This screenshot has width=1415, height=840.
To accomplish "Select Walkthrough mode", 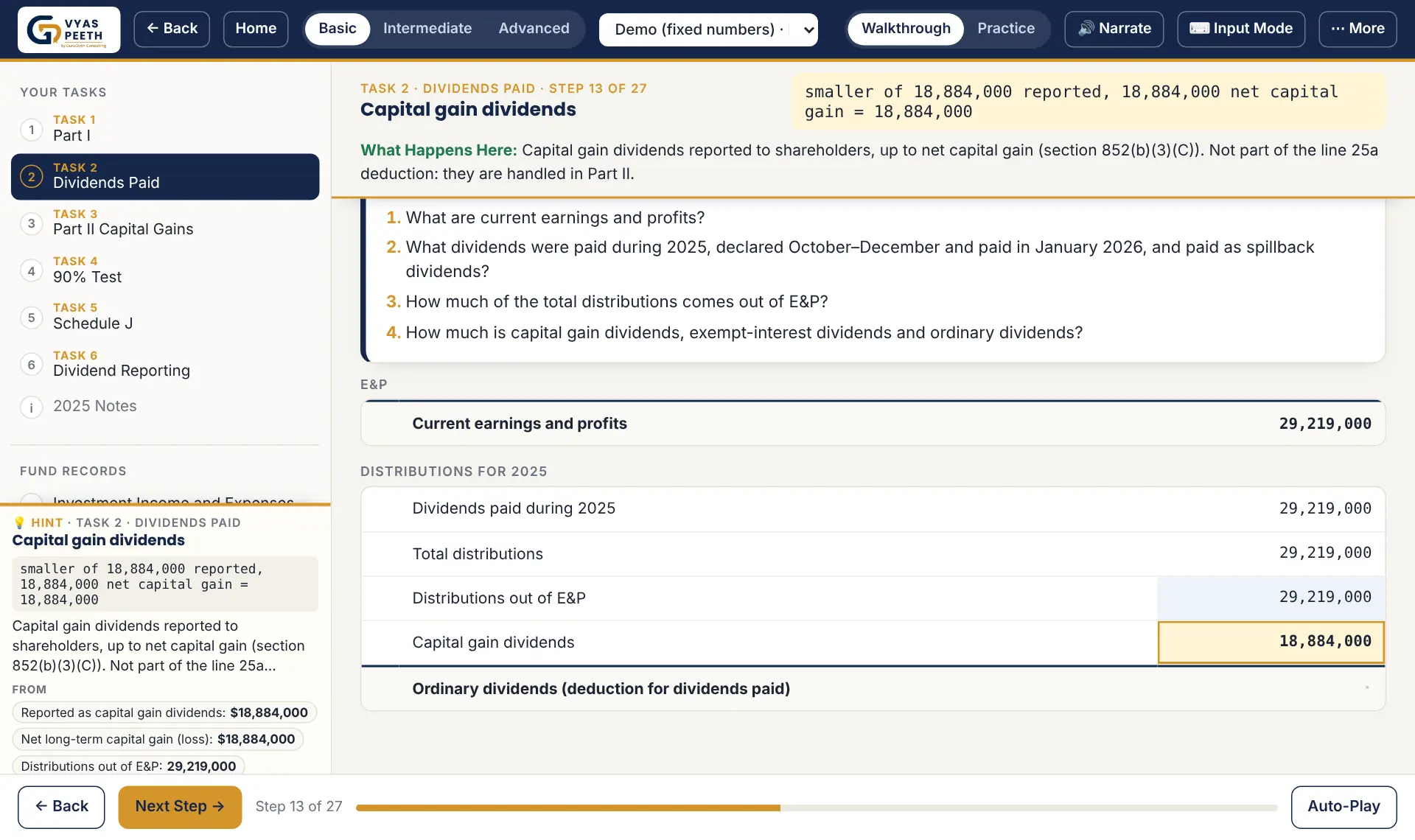I will (906, 29).
